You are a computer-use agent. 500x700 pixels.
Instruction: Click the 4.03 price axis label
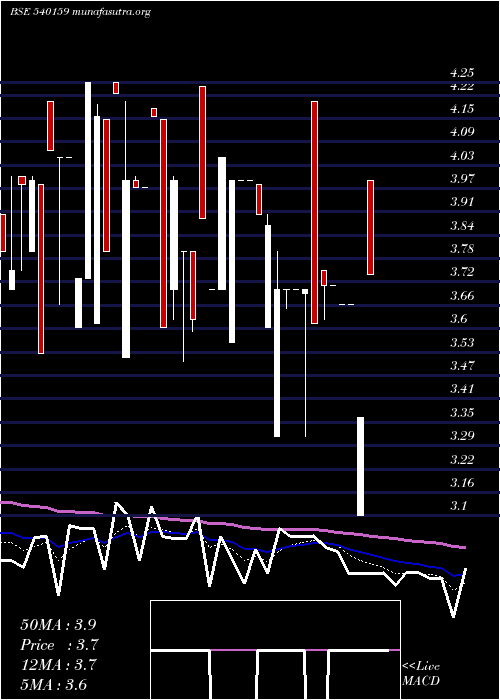462,156
